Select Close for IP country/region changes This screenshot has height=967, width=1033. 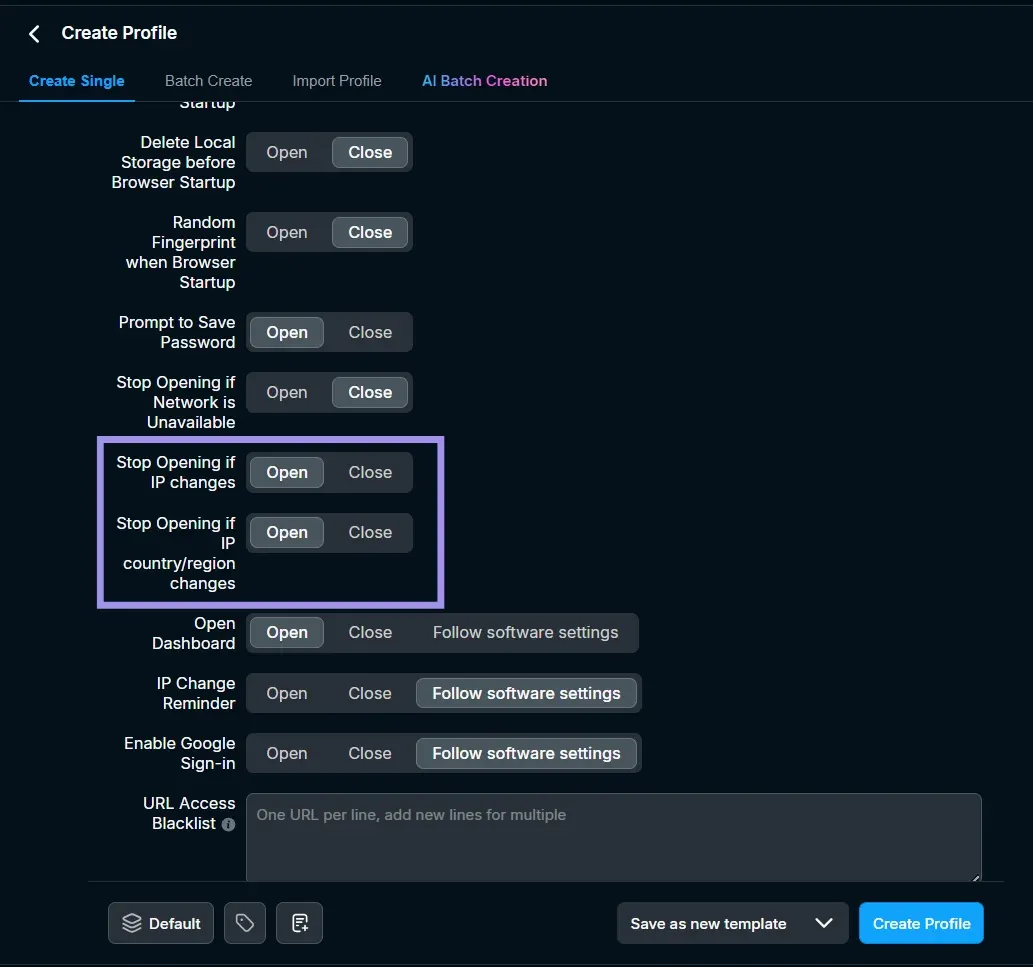click(x=370, y=532)
